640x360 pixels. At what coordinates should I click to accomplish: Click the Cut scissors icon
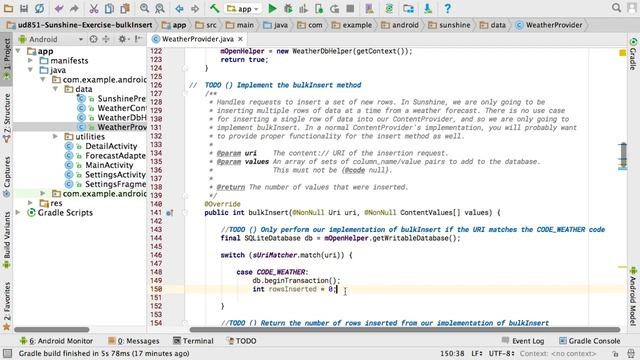93,8
